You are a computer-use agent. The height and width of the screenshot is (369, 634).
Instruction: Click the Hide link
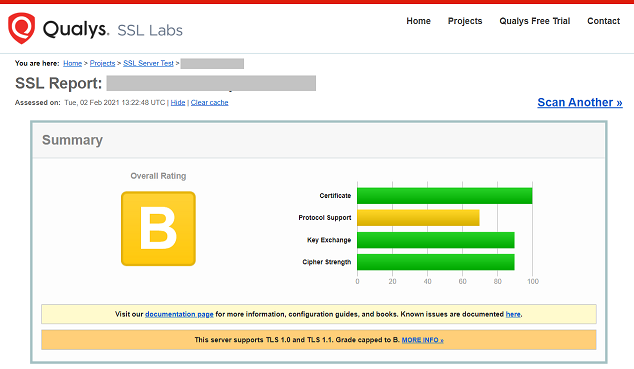(178, 103)
